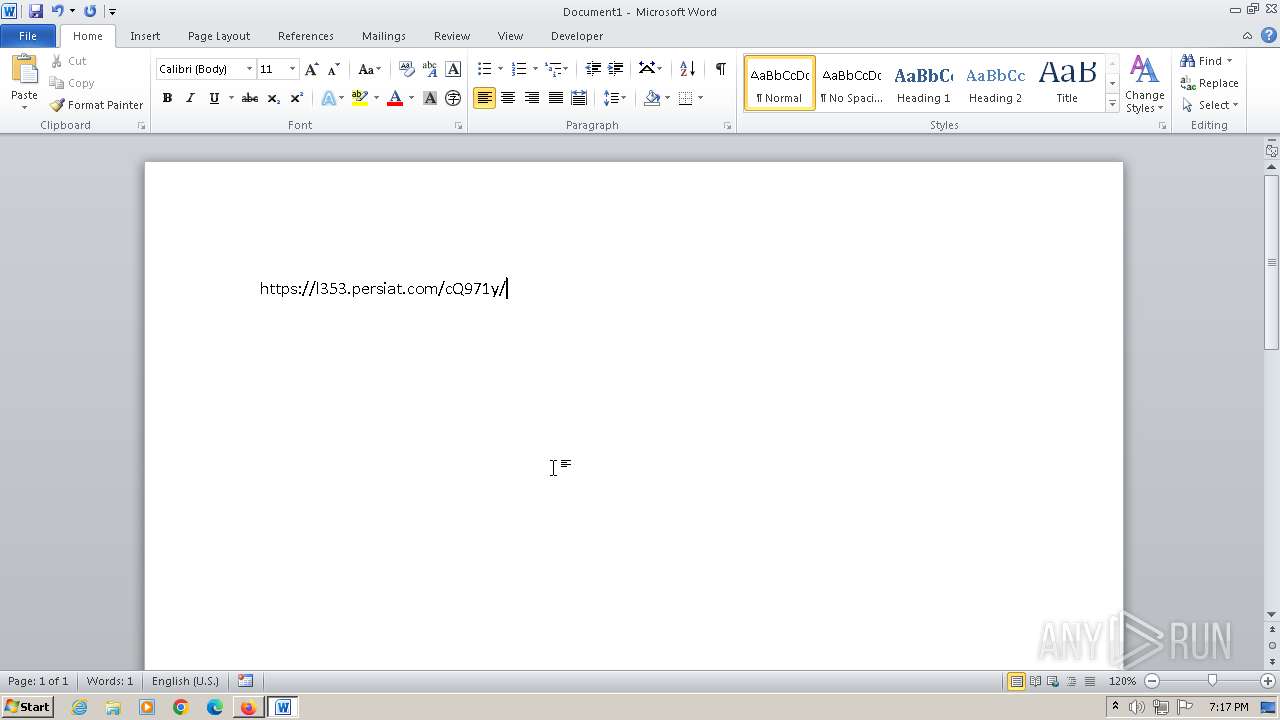1280x720 pixels.
Task: Click Character Border icon
Action: 453,69
